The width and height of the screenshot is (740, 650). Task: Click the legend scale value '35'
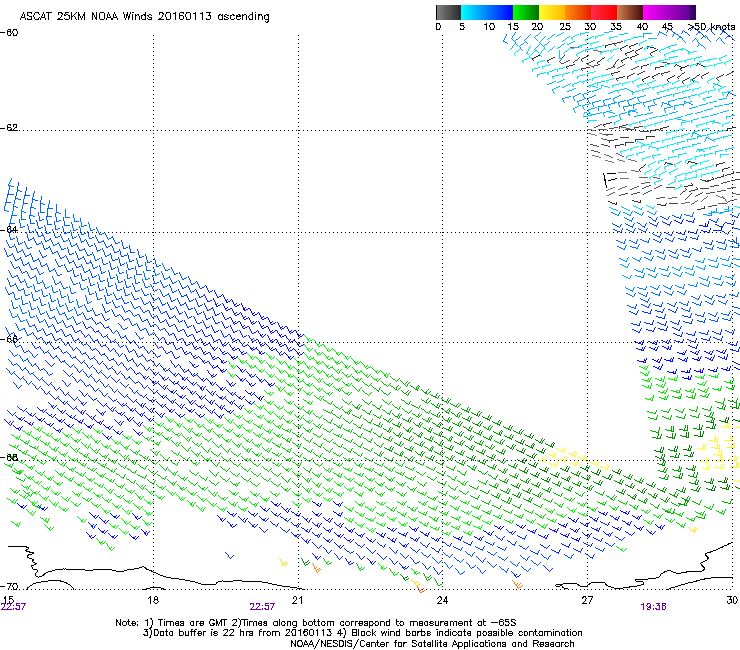[x=616, y=27]
